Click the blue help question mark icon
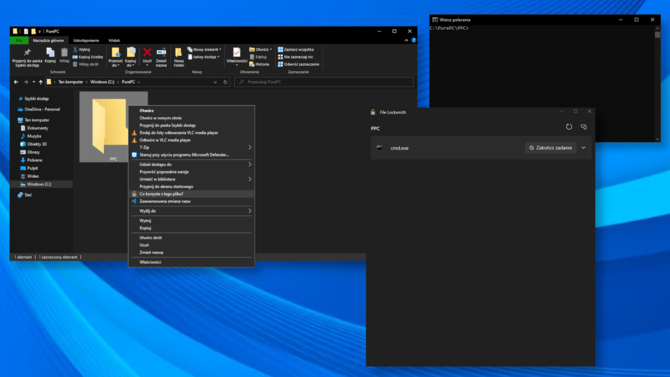670x377 pixels. coord(413,40)
